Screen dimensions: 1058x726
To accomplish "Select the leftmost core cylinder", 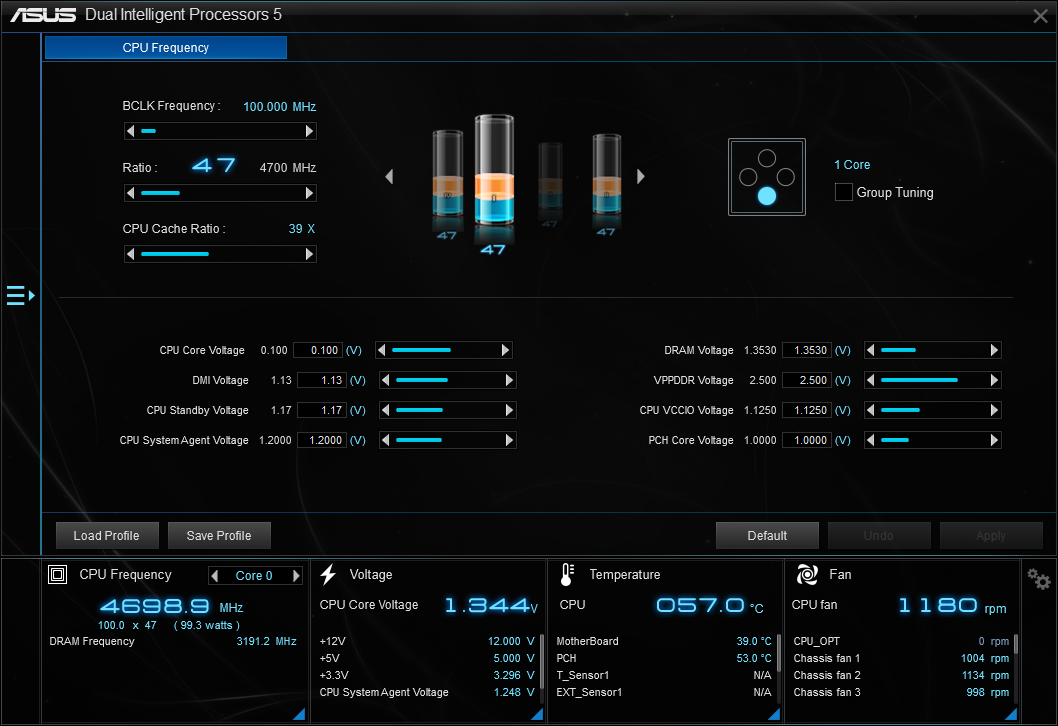I will (447, 173).
